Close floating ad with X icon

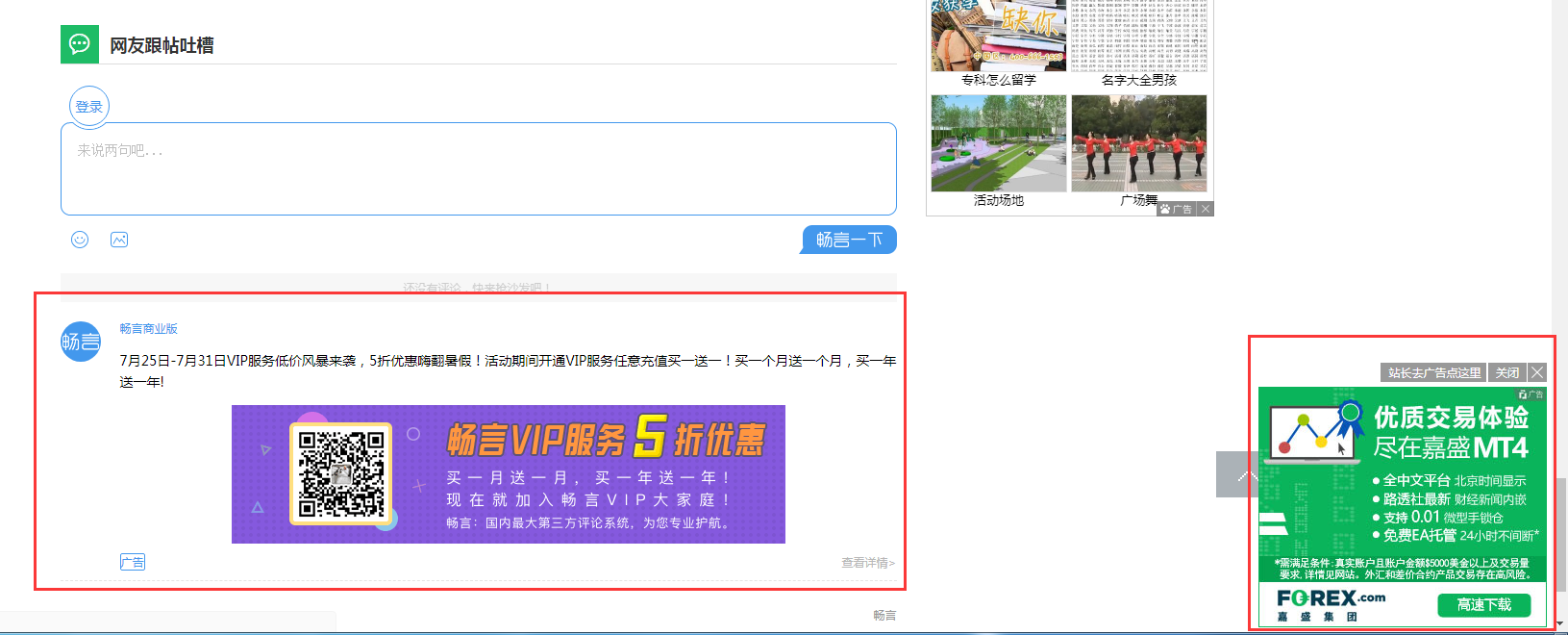click(1537, 373)
